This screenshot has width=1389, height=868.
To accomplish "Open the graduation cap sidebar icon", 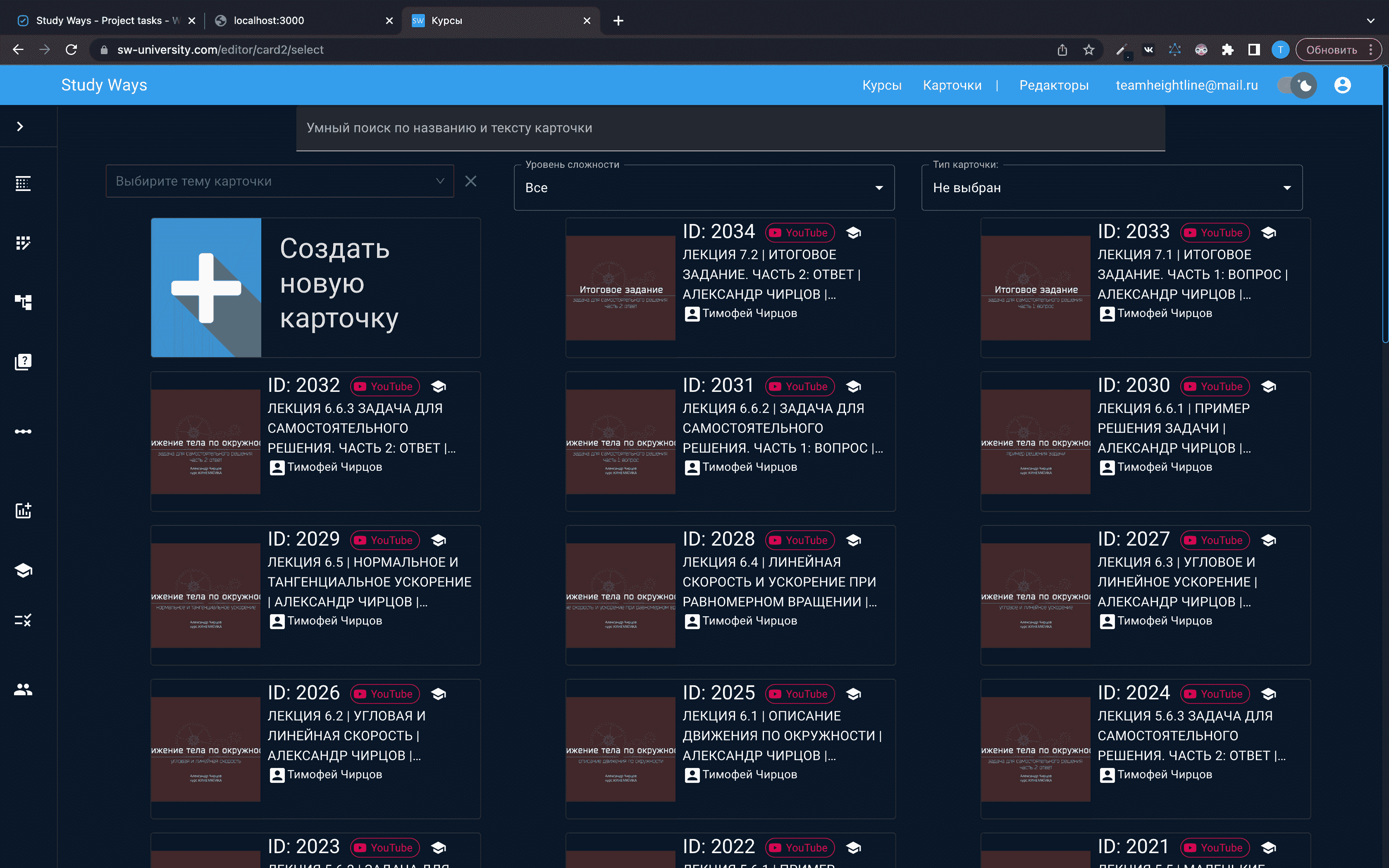I will [23, 571].
